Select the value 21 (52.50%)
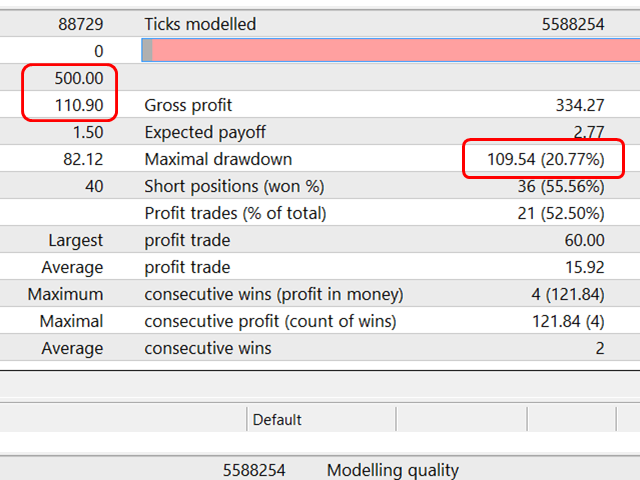 (x=561, y=213)
